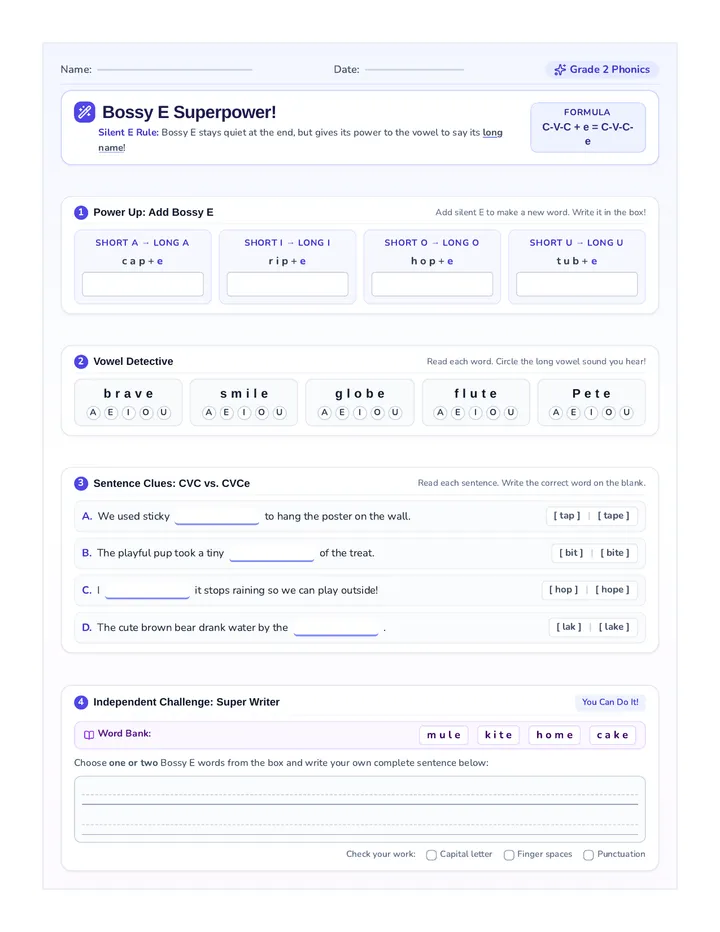Click the SHORT O → LONG O heading
The height and width of the screenshot is (932, 720).
tap(432, 243)
